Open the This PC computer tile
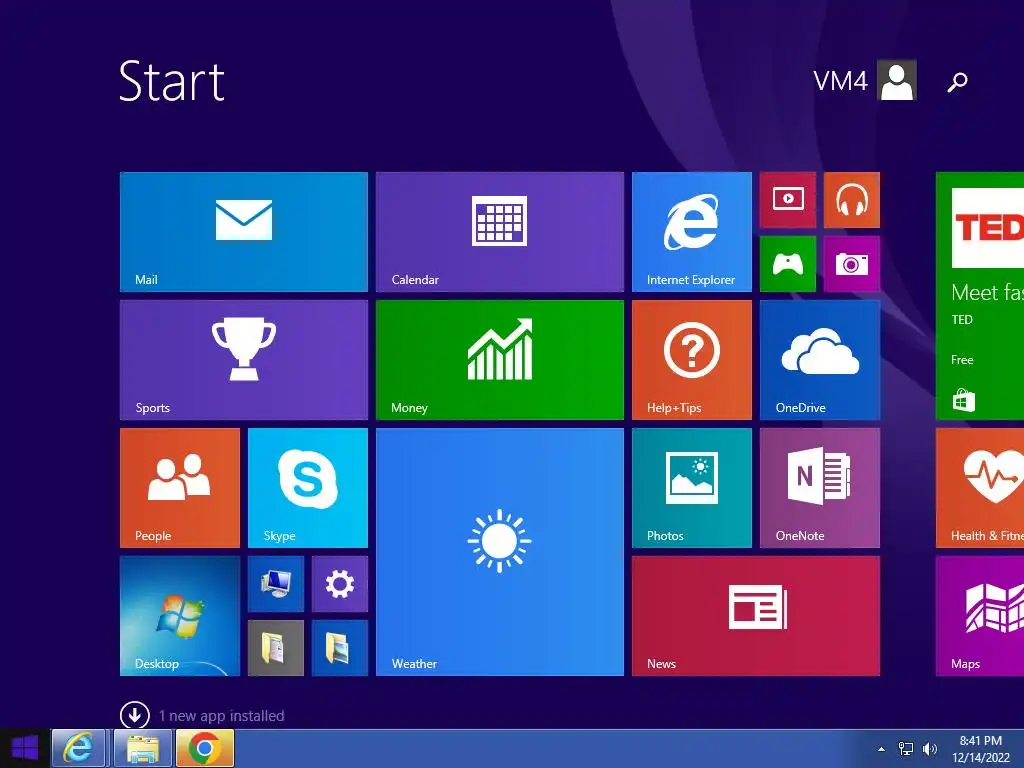Viewport: 1024px width, 768px height. pyautogui.click(x=276, y=584)
